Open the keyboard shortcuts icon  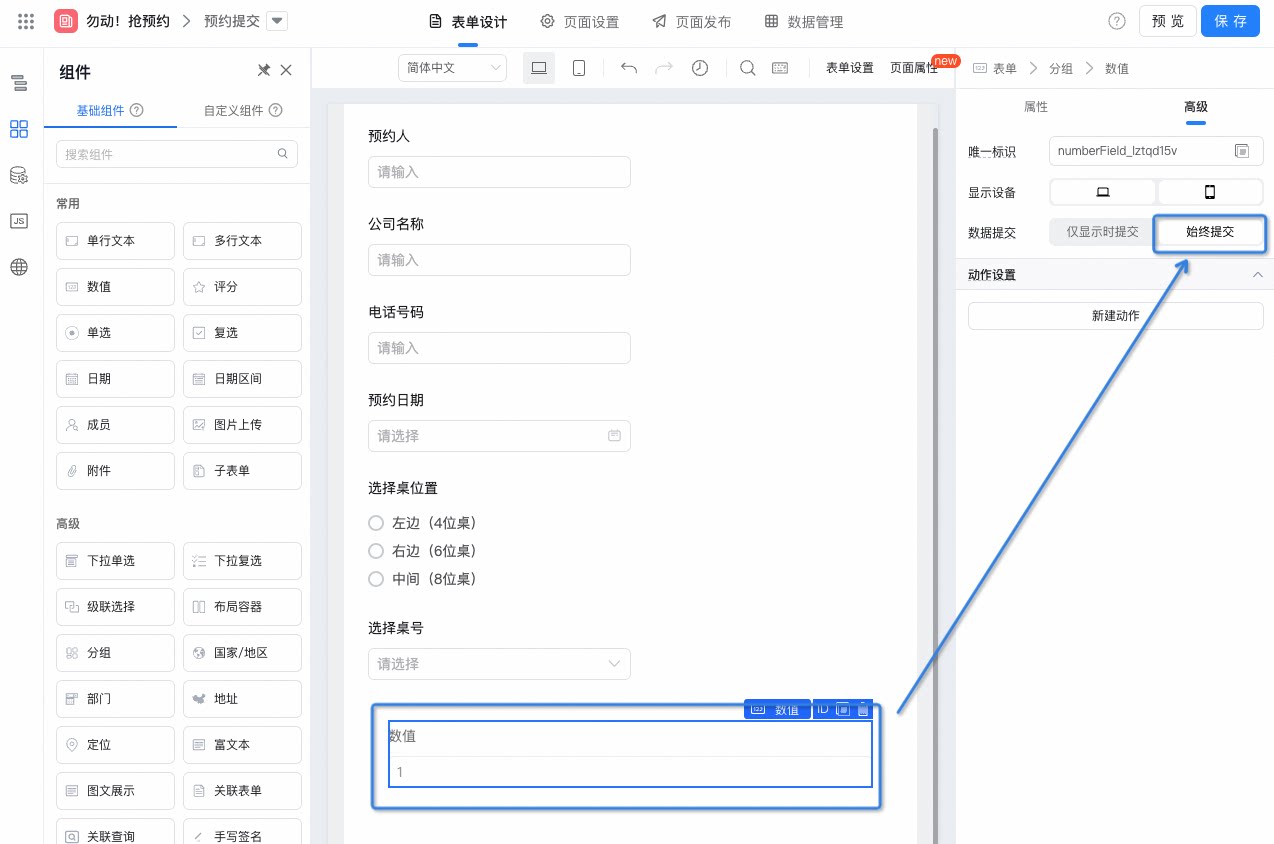(x=780, y=68)
